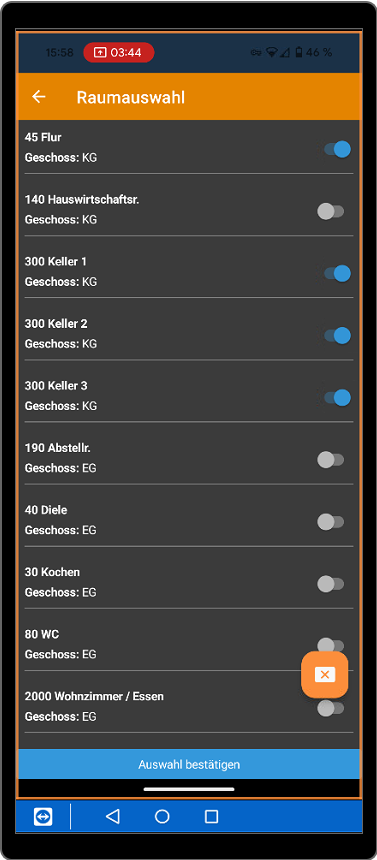The height and width of the screenshot is (860, 377).
Task: Tap the red screen recording timer pill
Action: 119,53
